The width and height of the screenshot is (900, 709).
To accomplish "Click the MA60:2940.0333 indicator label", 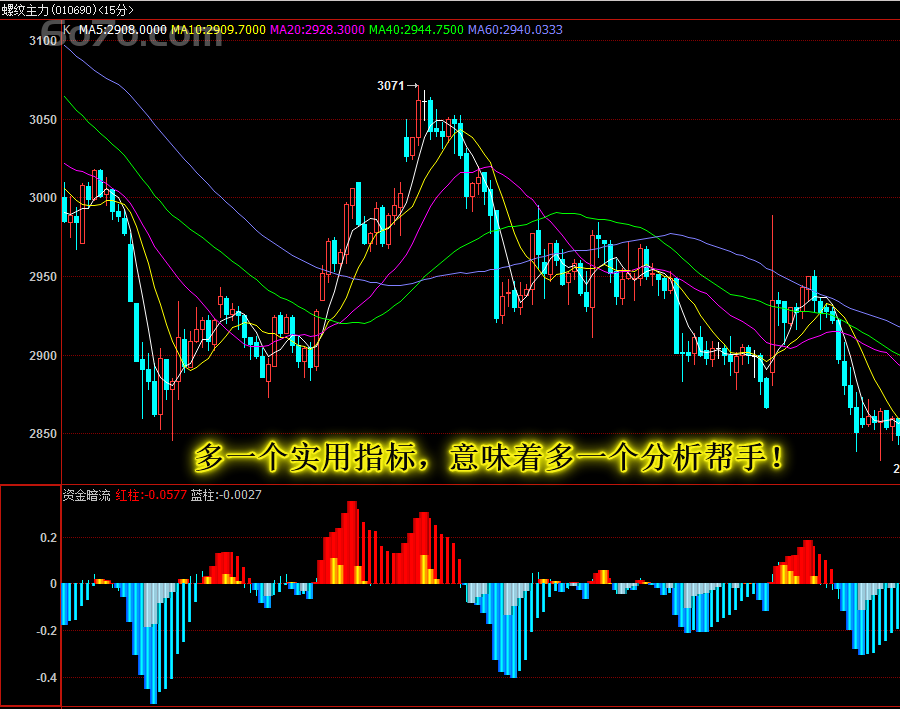I will (515, 30).
